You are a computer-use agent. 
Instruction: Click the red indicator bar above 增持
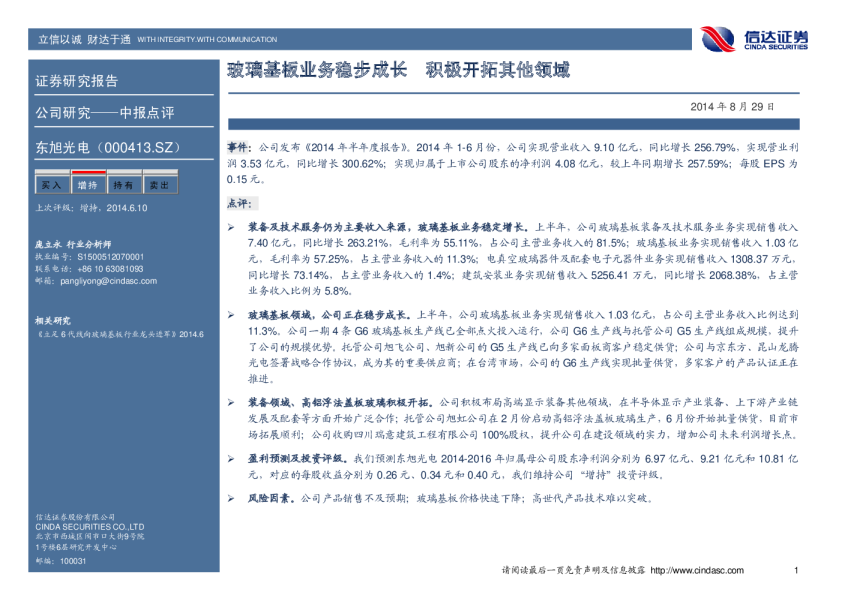point(87,172)
